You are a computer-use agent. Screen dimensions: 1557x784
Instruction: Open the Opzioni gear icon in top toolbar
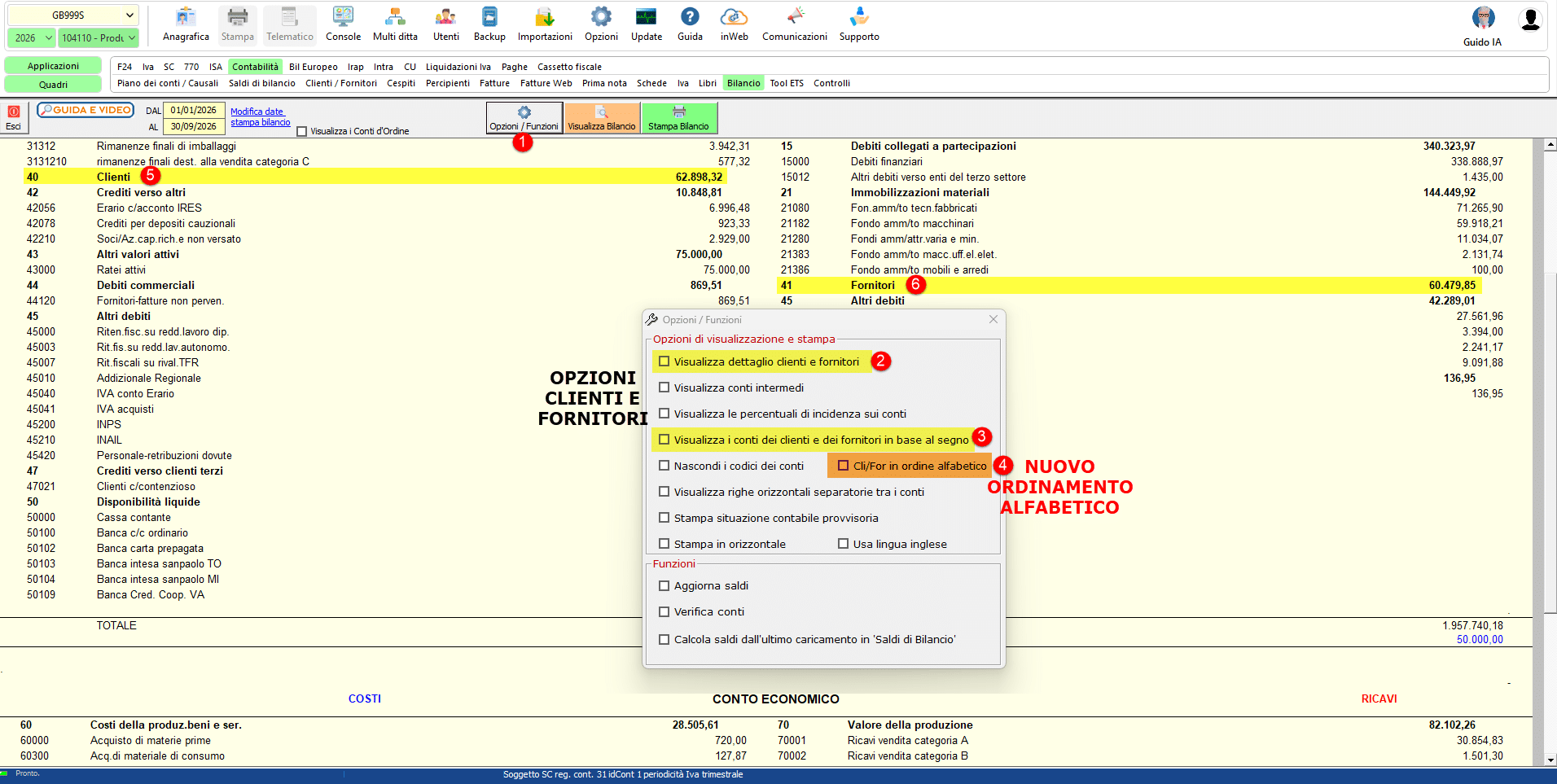click(x=601, y=24)
